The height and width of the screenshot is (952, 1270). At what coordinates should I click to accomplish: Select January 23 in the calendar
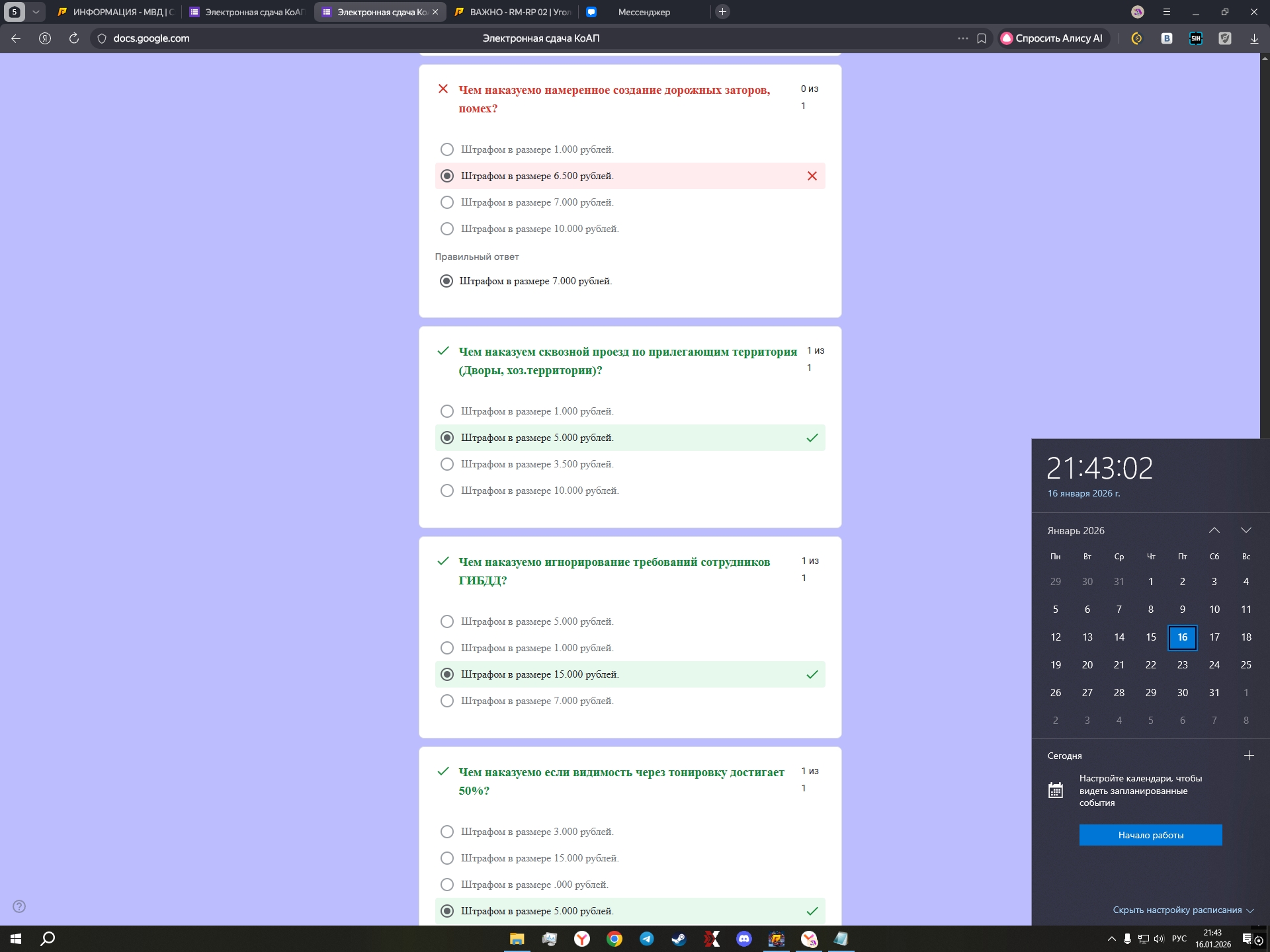[x=1182, y=665]
